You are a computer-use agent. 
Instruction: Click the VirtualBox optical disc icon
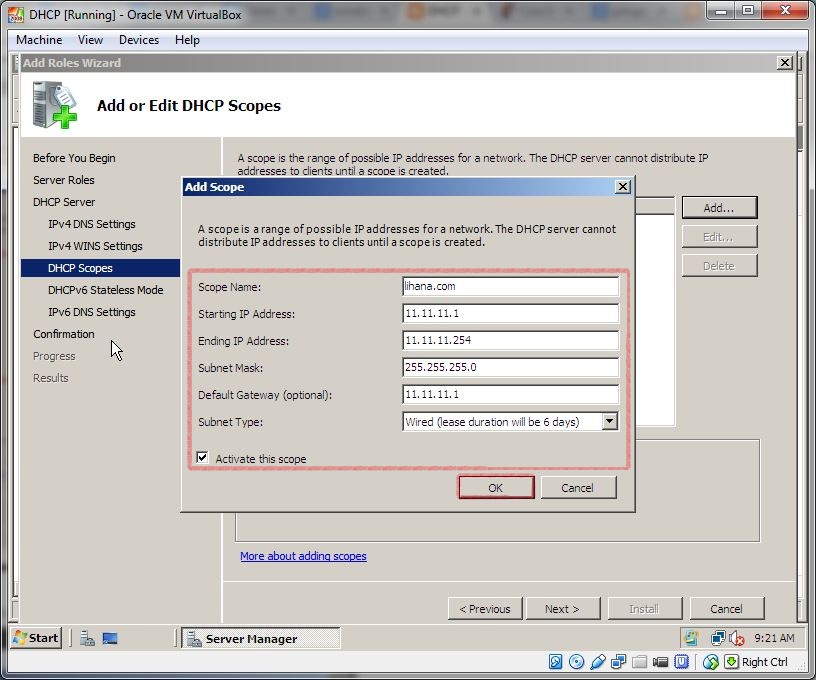click(x=575, y=662)
